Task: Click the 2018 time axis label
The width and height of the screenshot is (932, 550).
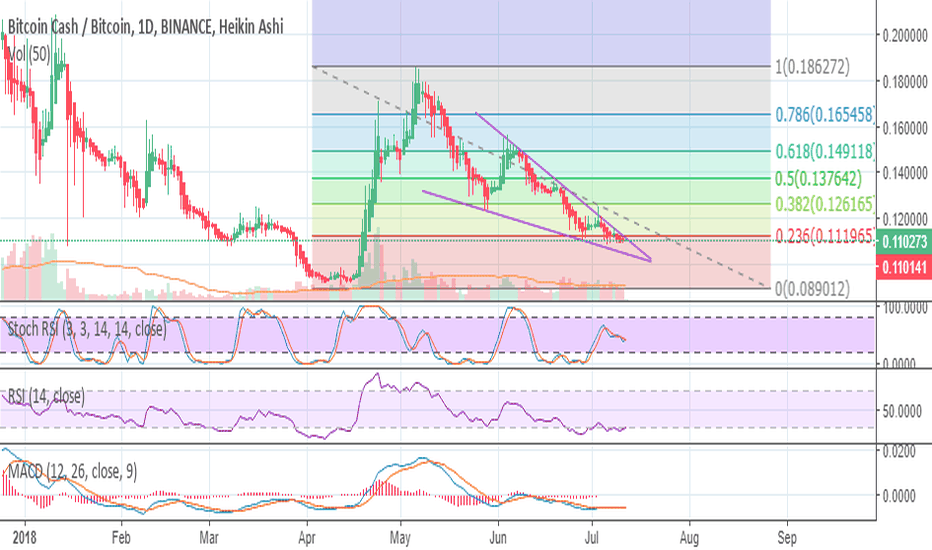Action: [24, 538]
